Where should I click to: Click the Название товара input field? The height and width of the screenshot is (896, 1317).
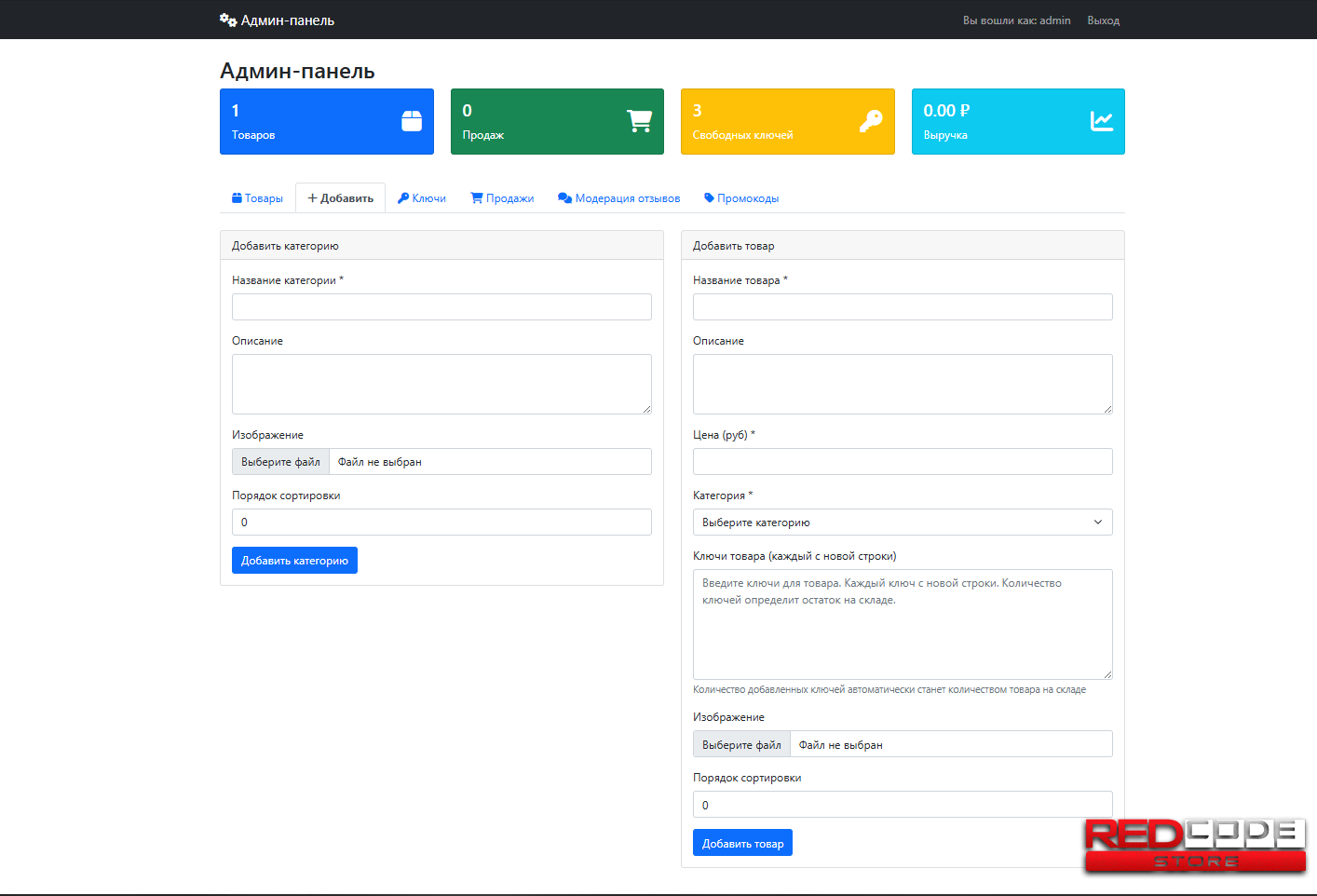(x=902, y=307)
